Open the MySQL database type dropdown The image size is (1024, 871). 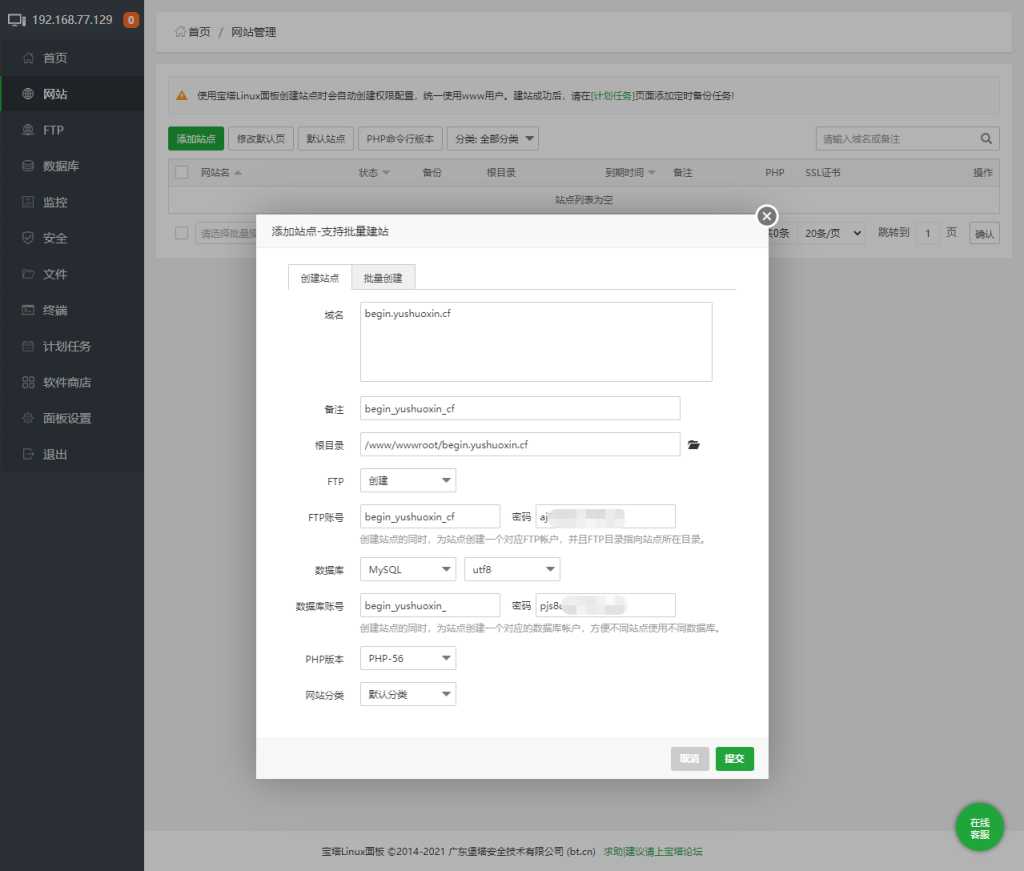click(x=407, y=569)
